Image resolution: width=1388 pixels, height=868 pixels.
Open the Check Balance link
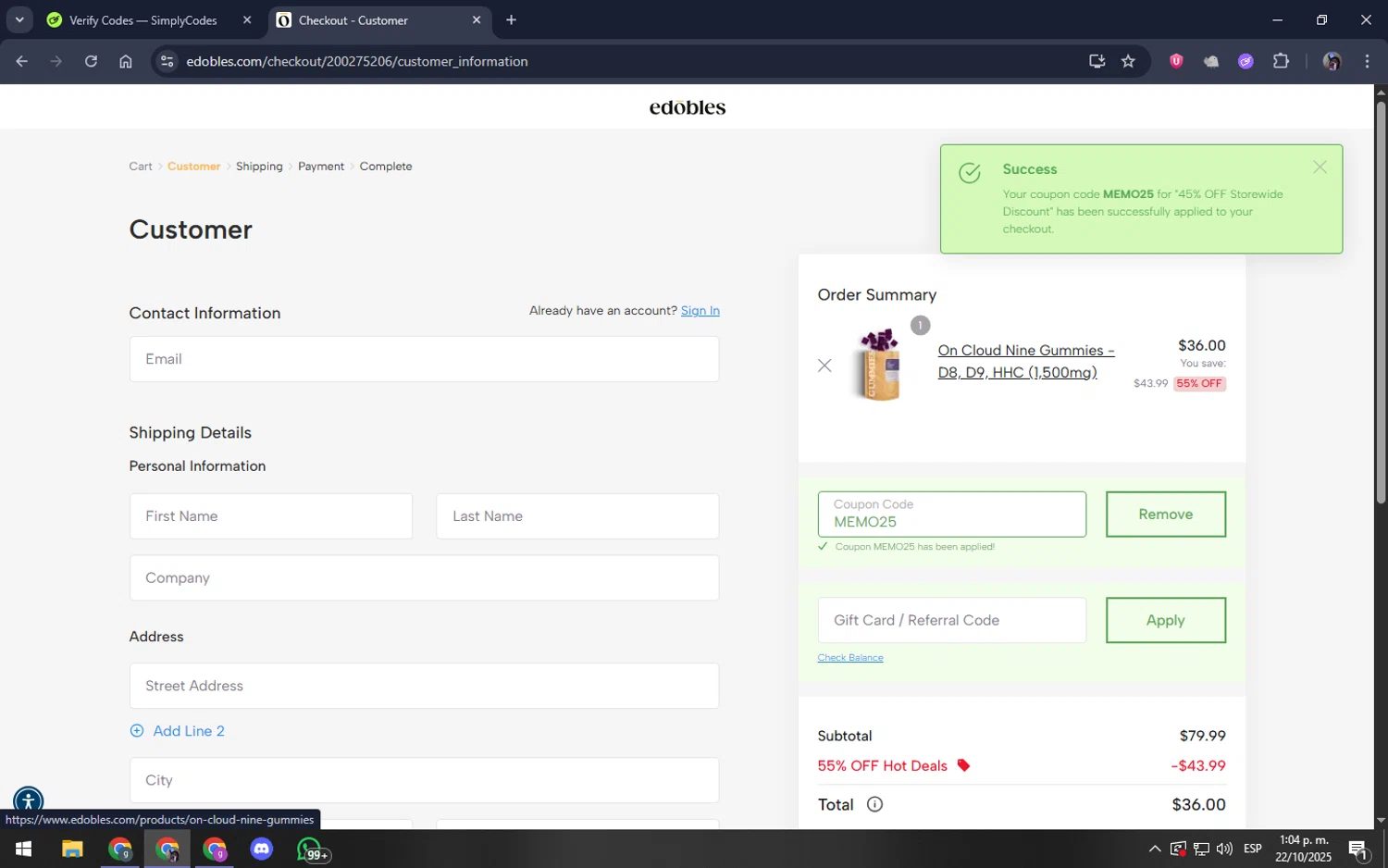point(850,657)
